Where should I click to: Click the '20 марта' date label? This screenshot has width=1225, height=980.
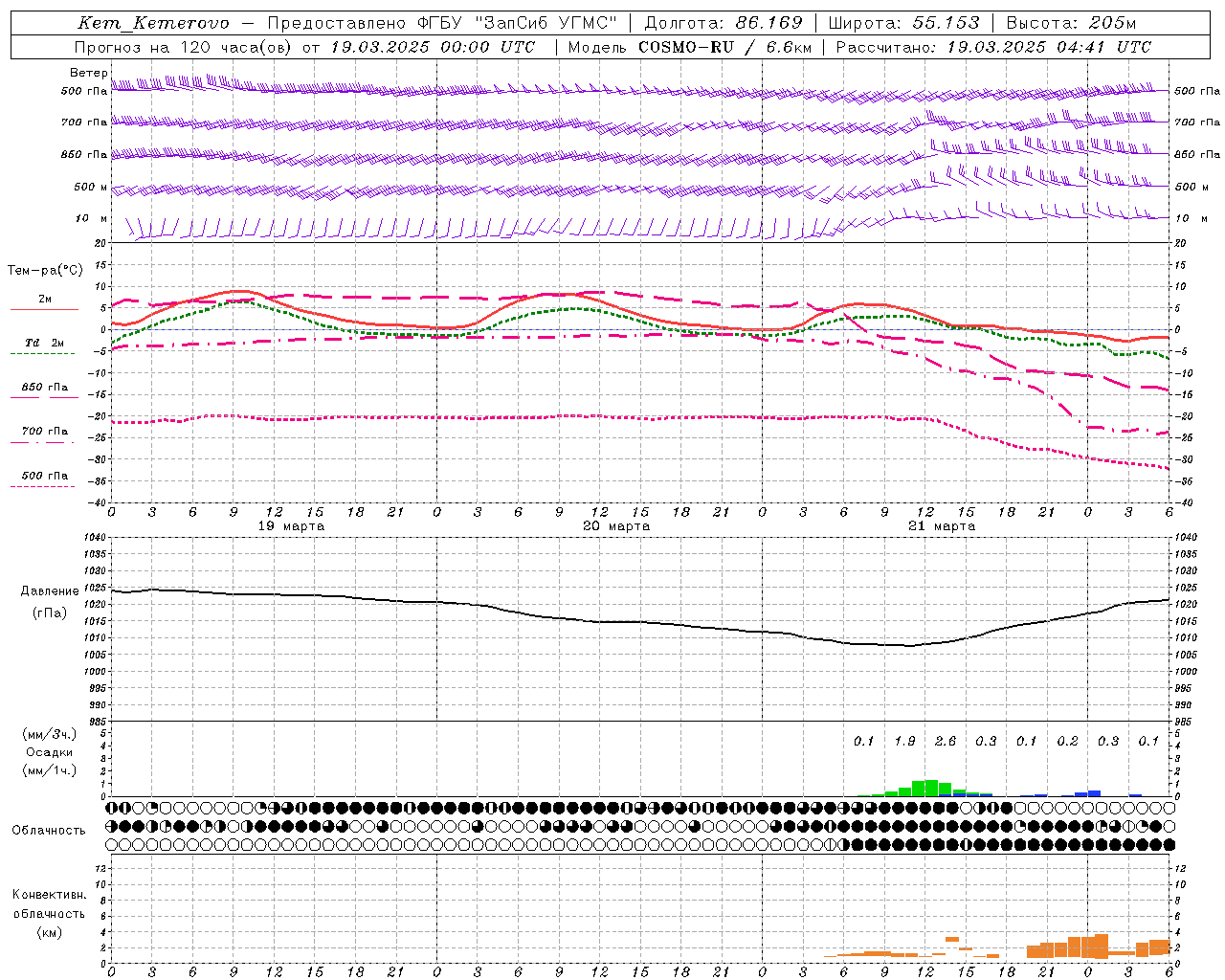point(616,526)
